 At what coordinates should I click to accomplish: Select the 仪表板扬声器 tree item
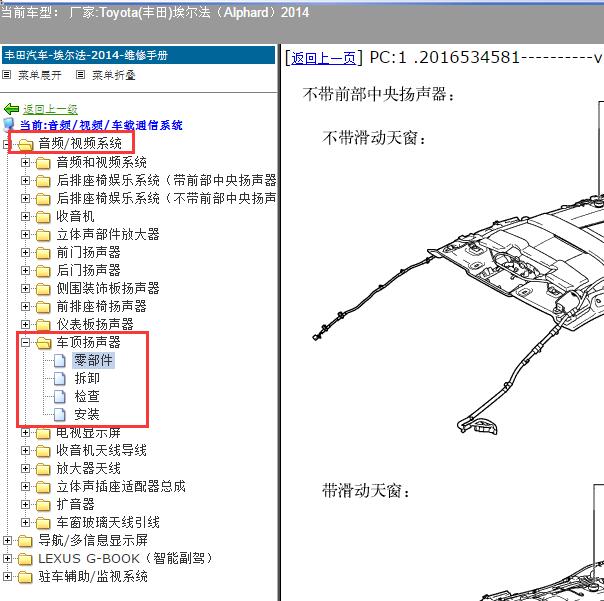click(x=95, y=324)
